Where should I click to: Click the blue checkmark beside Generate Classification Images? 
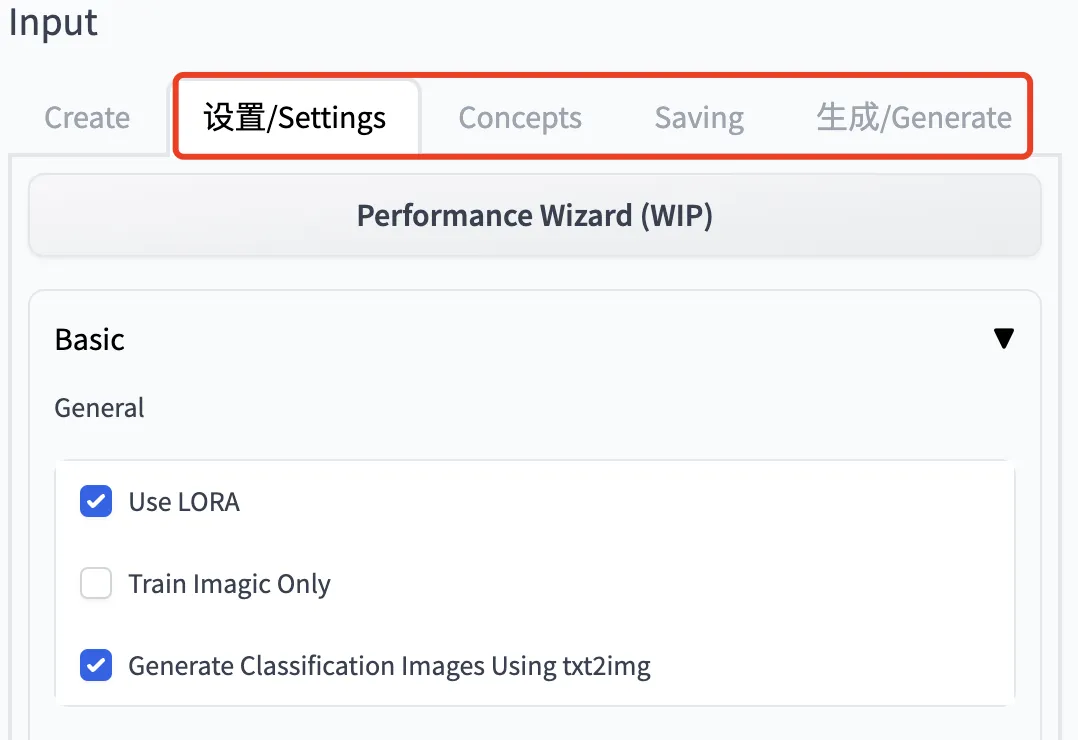(x=96, y=665)
